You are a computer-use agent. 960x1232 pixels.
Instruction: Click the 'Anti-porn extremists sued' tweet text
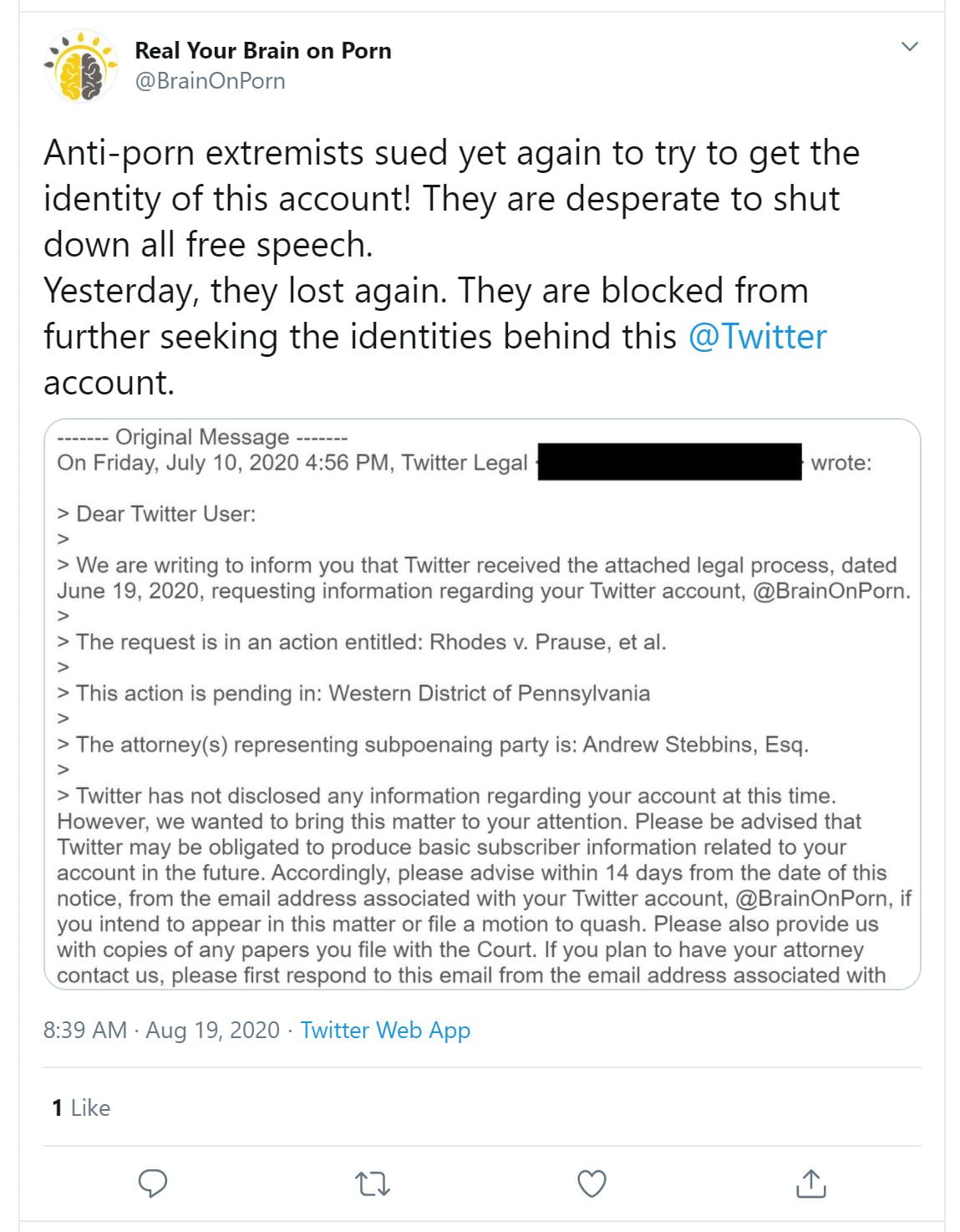(x=451, y=154)
